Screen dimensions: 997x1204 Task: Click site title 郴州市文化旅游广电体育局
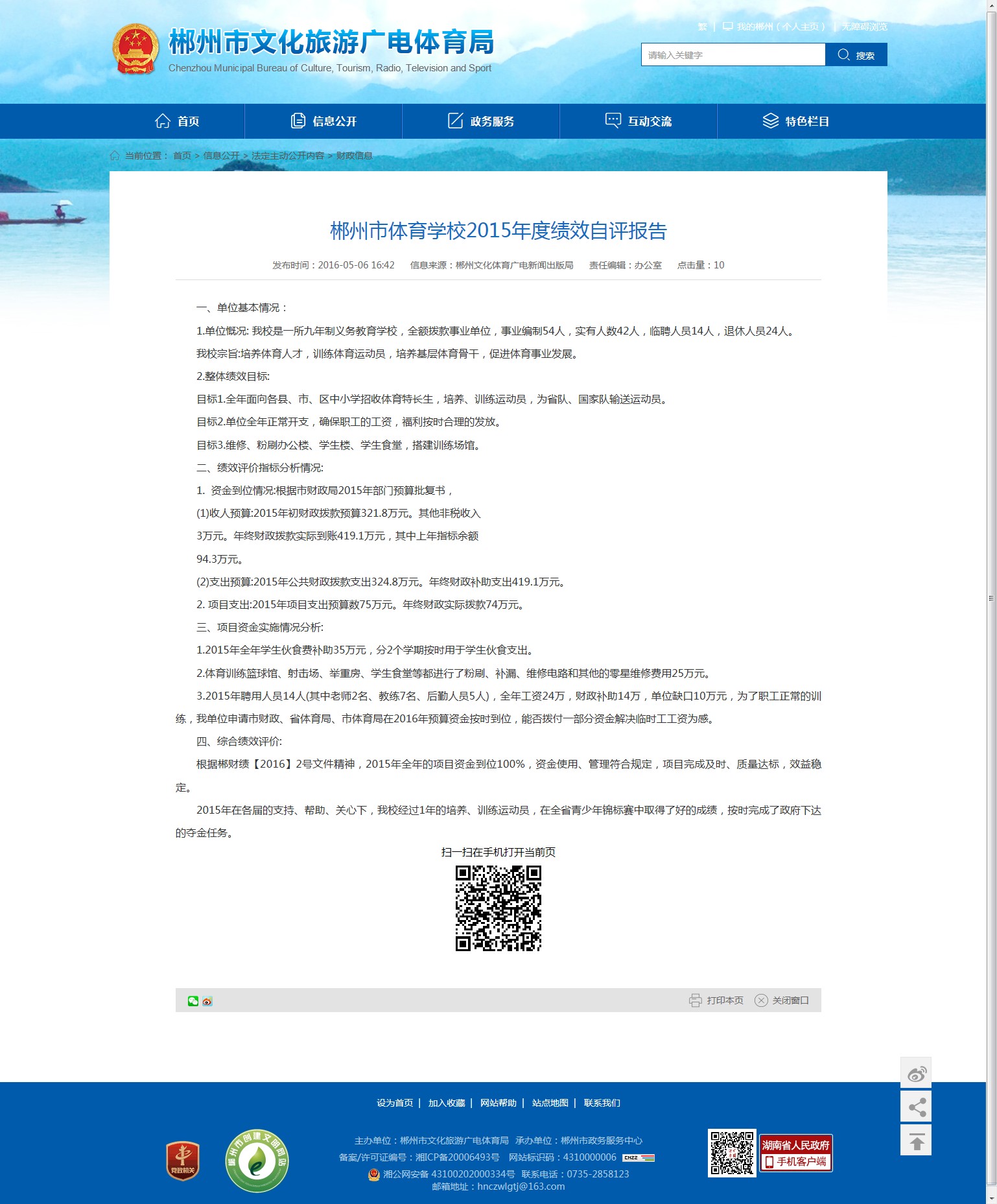tap(331, 42)
